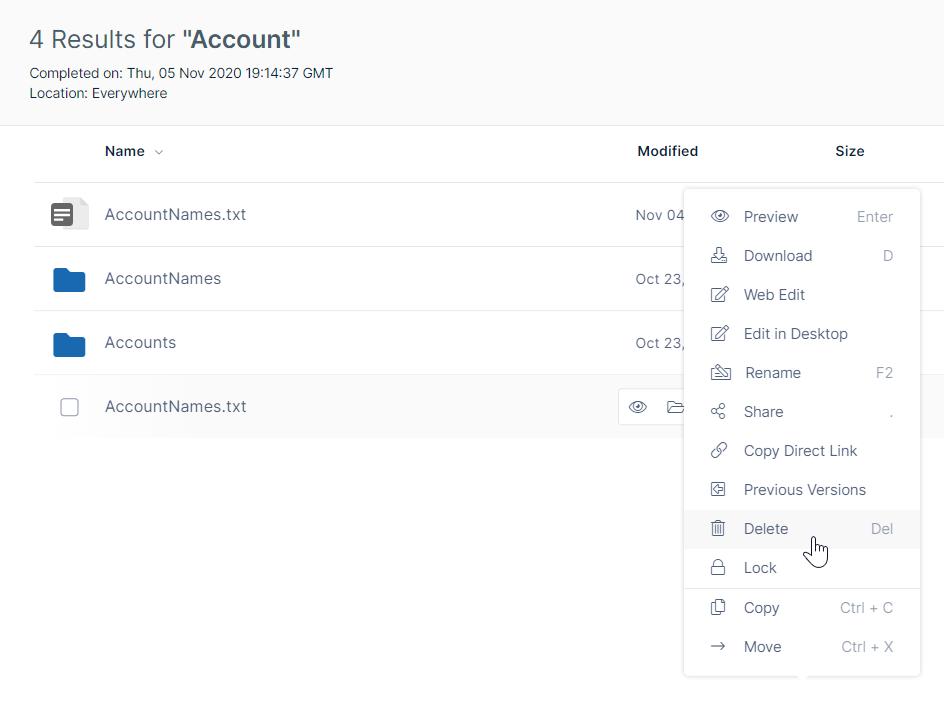Click the Preview eye icon in context menu
944x703 pixels.
pos(719,217)
